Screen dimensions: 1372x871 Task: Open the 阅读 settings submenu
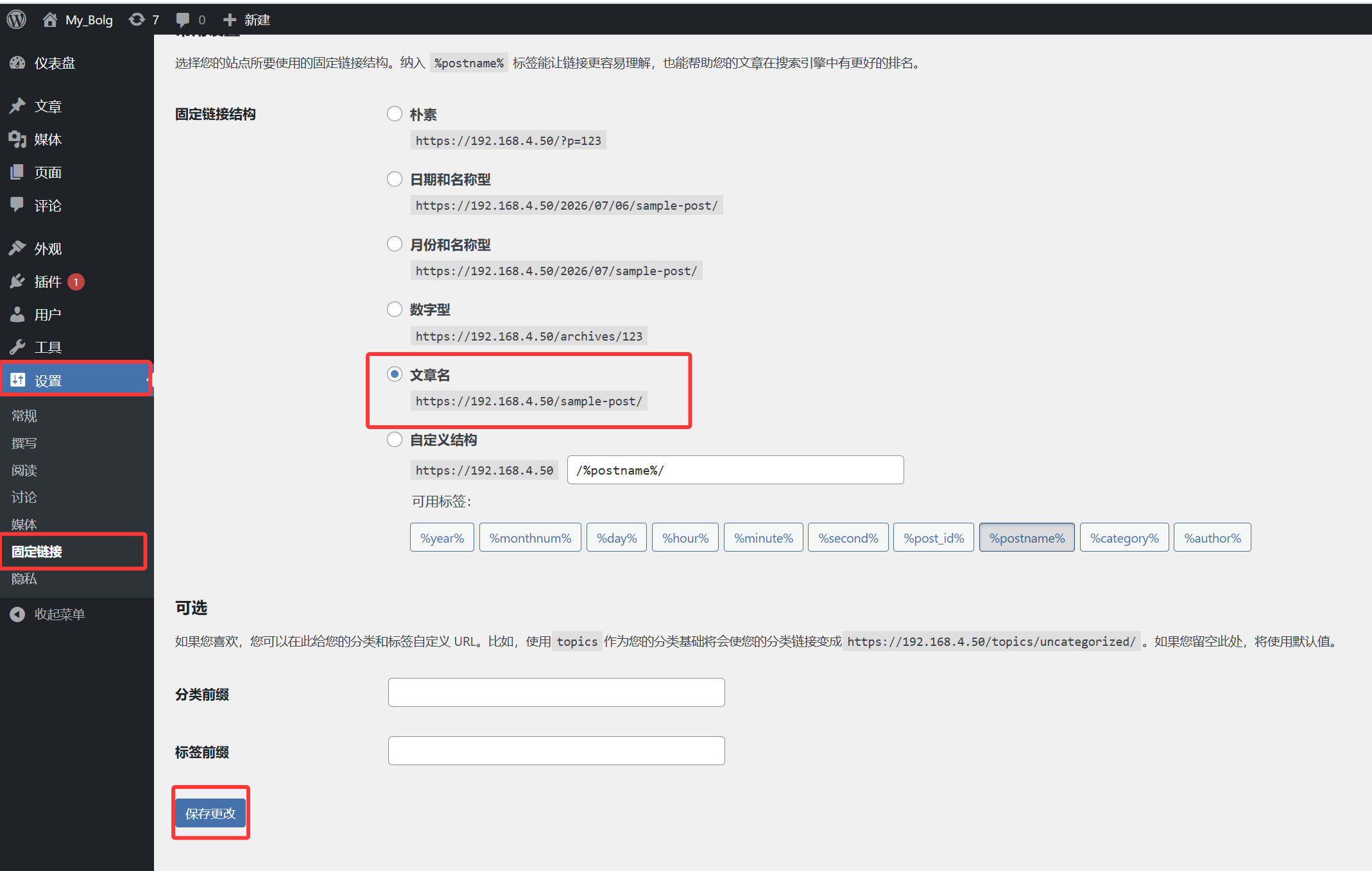24,470
